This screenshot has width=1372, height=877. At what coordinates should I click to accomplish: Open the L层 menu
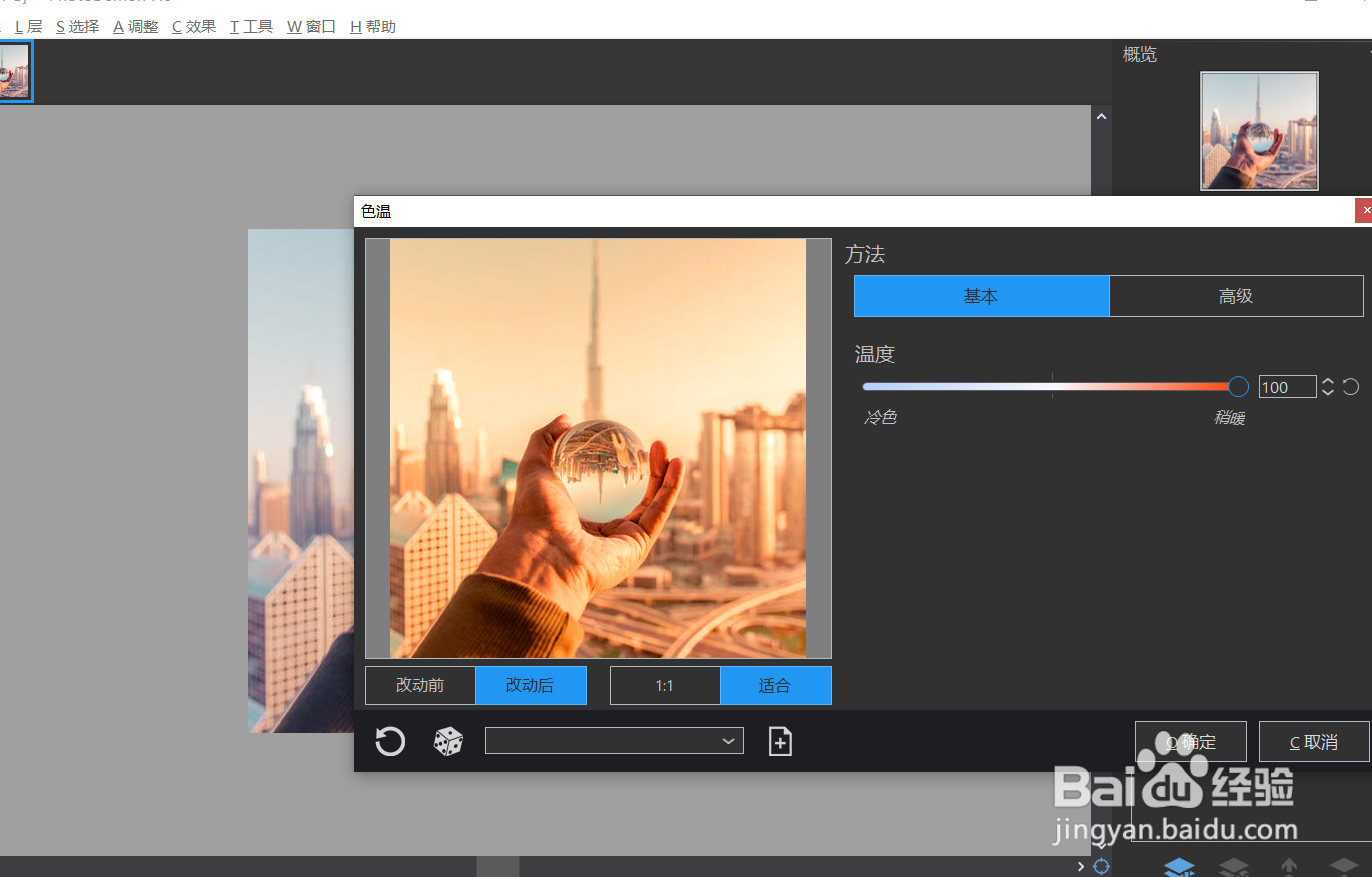coord(29,27)
